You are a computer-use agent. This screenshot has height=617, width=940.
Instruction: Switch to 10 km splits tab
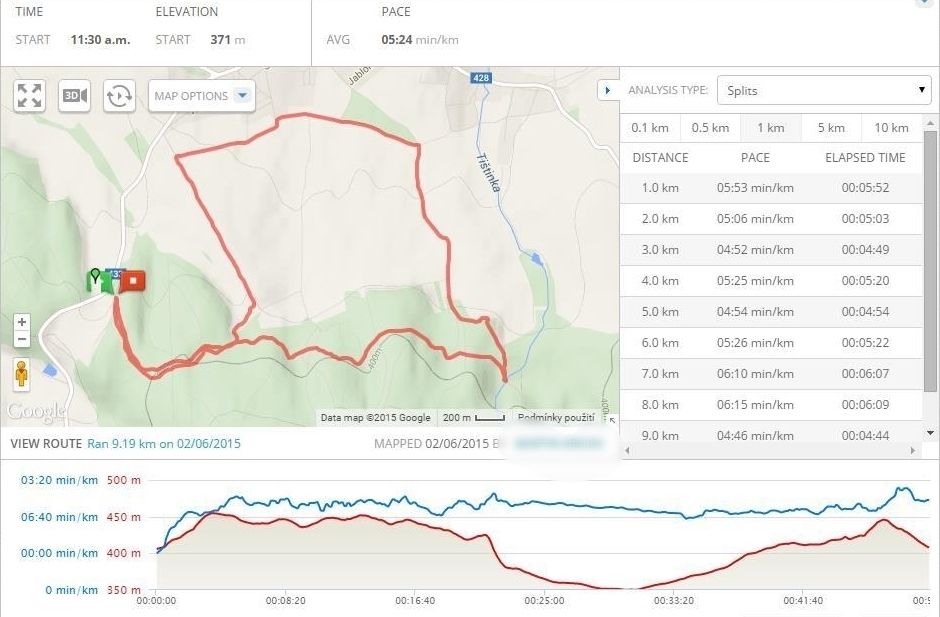[891, 128]
